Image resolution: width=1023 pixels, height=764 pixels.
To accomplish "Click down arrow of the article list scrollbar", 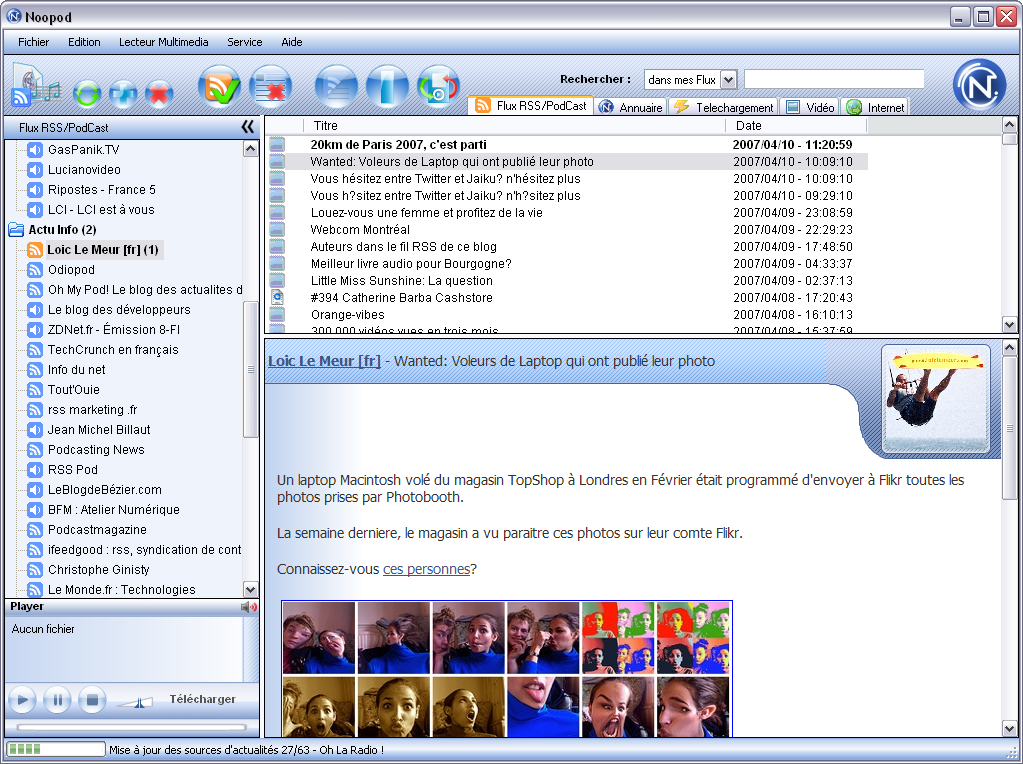I will pos(1009,324).
